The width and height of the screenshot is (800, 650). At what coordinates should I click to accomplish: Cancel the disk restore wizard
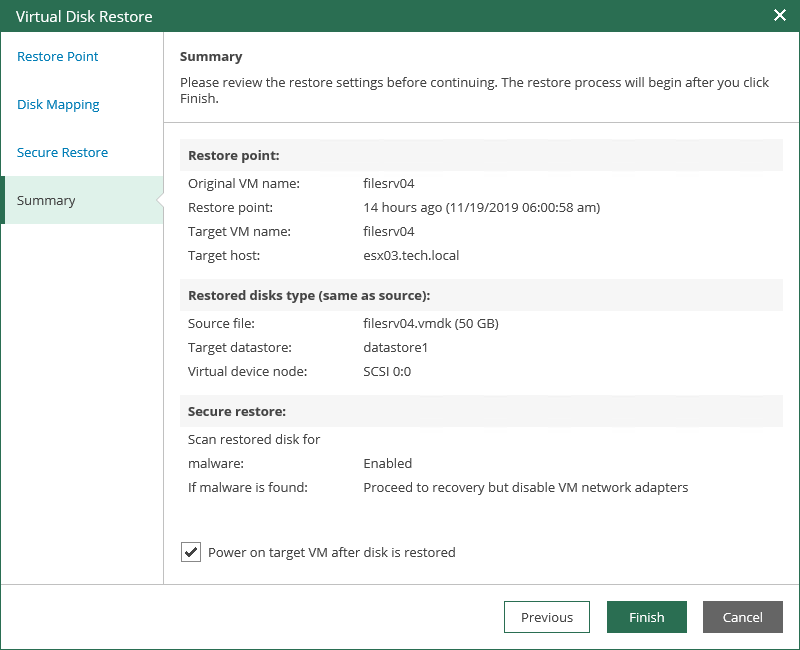(742, 617)
